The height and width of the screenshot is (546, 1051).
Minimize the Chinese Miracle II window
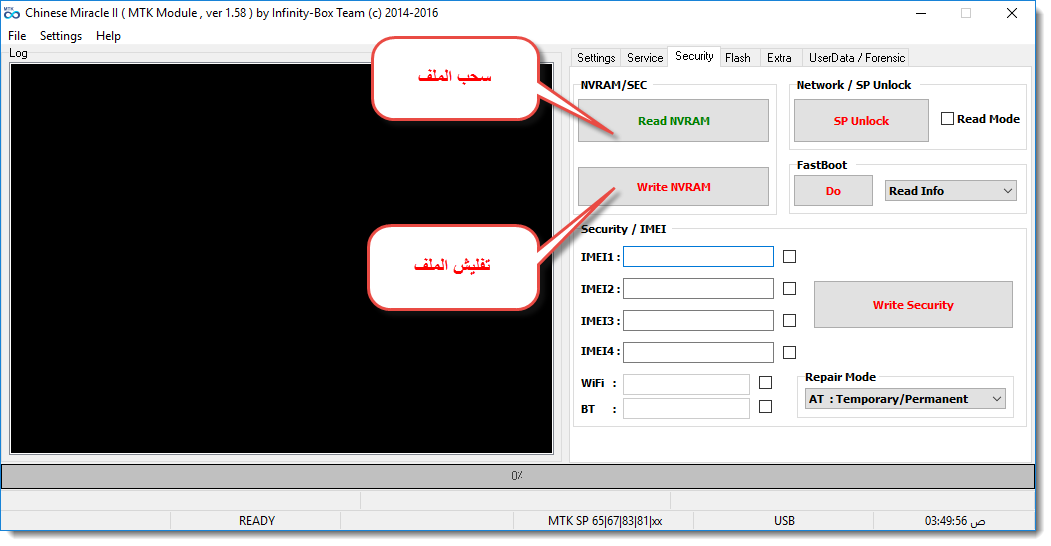922,13
